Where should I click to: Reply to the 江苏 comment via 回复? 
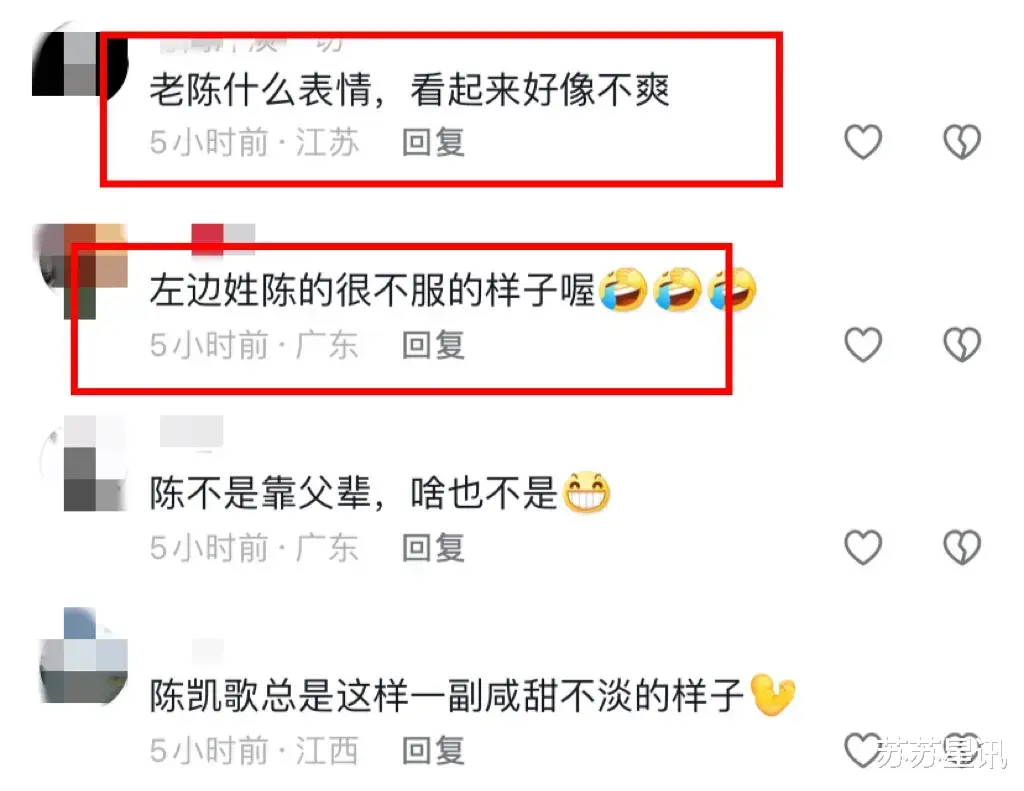(x=434, y=142)
